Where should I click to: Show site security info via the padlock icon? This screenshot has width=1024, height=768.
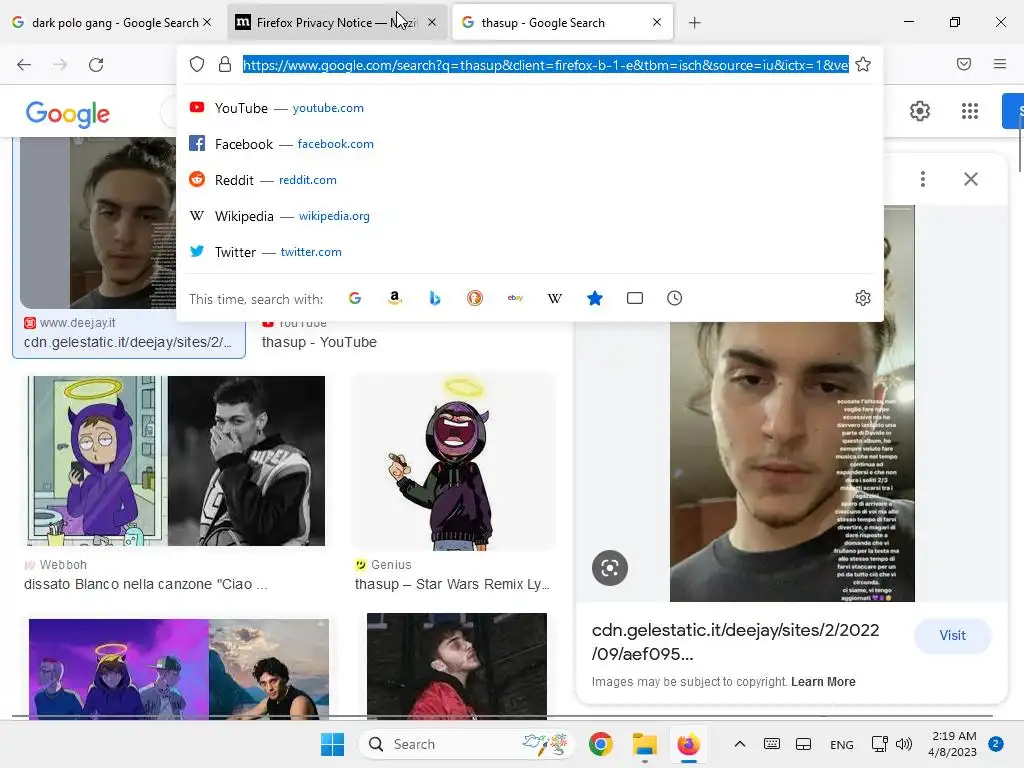[225, 64]
